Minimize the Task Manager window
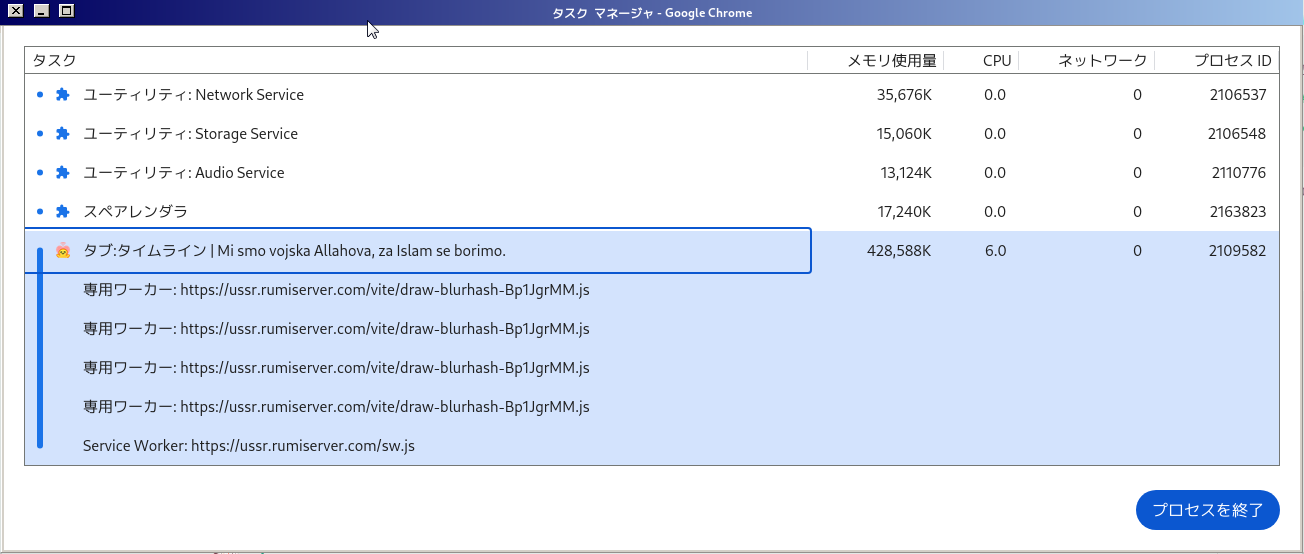The width and height of the screenshot is (1304, 554). [x=41, y=11]
